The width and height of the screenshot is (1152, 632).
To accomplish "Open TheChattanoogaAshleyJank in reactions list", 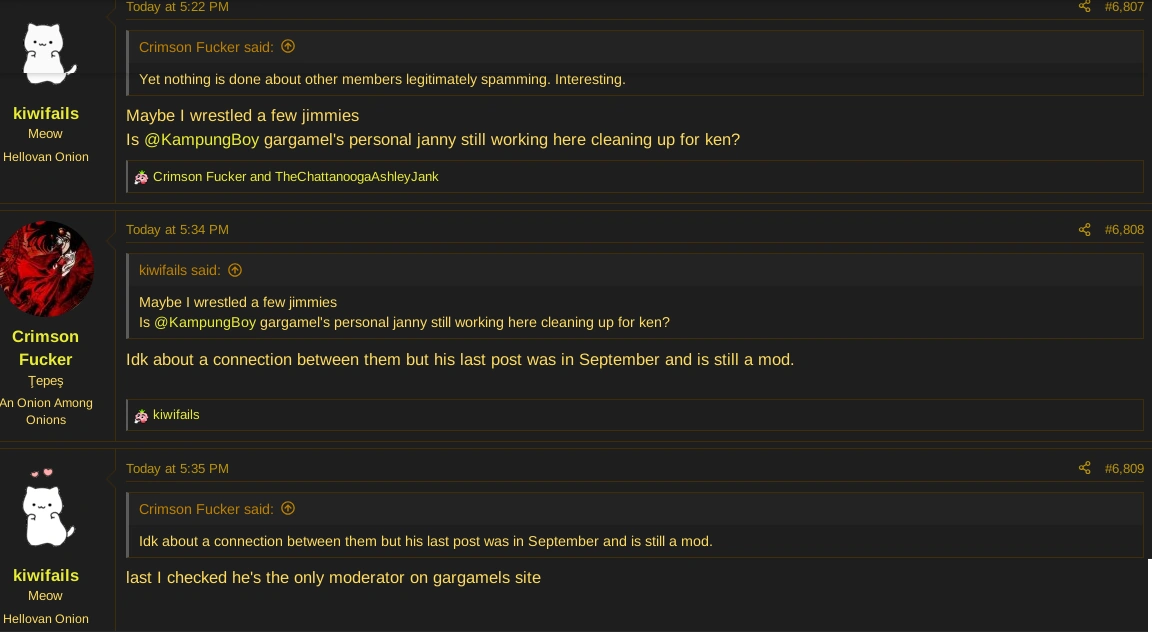I will coord(356,177).
